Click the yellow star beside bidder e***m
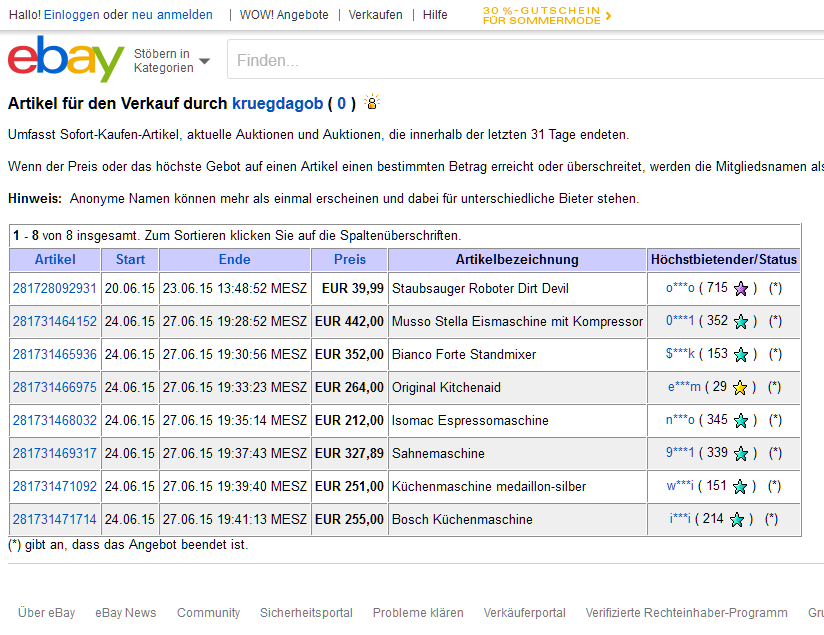This screenshot has height=635, width=824. coord(740,388)
